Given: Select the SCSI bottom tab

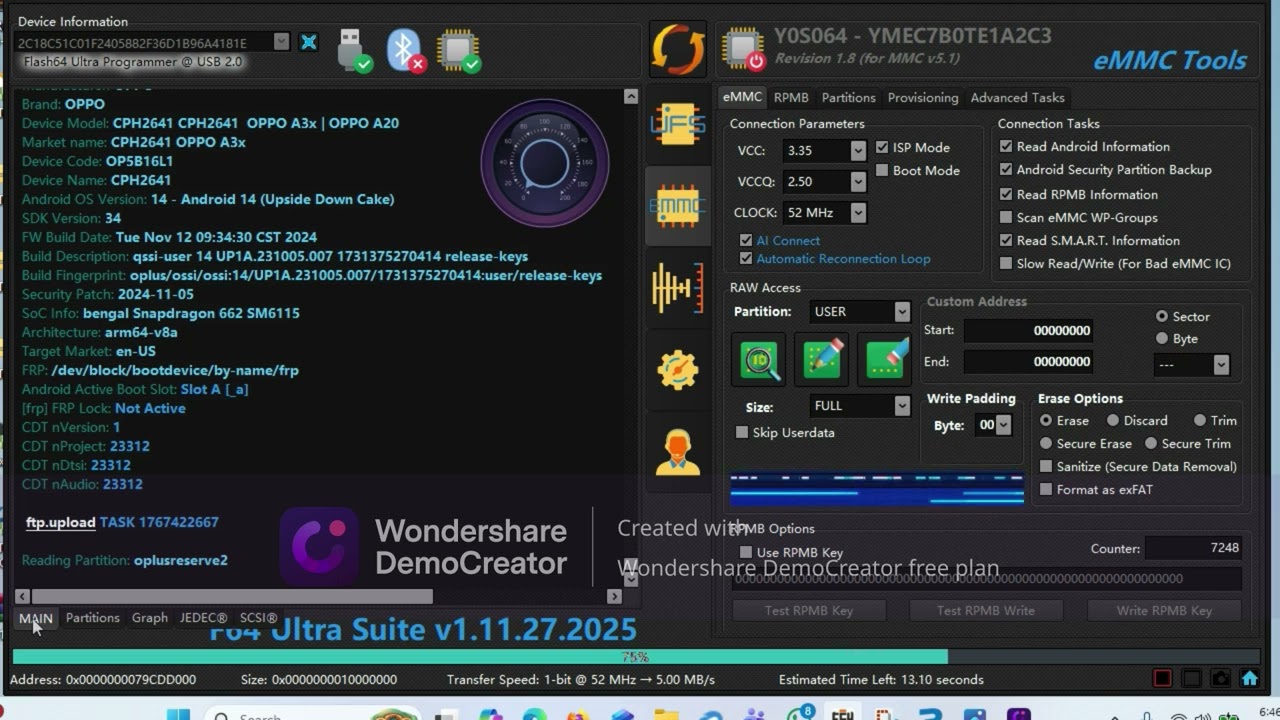Looking at the screenshot, I should pyautogui.click(x=258, y=618).
